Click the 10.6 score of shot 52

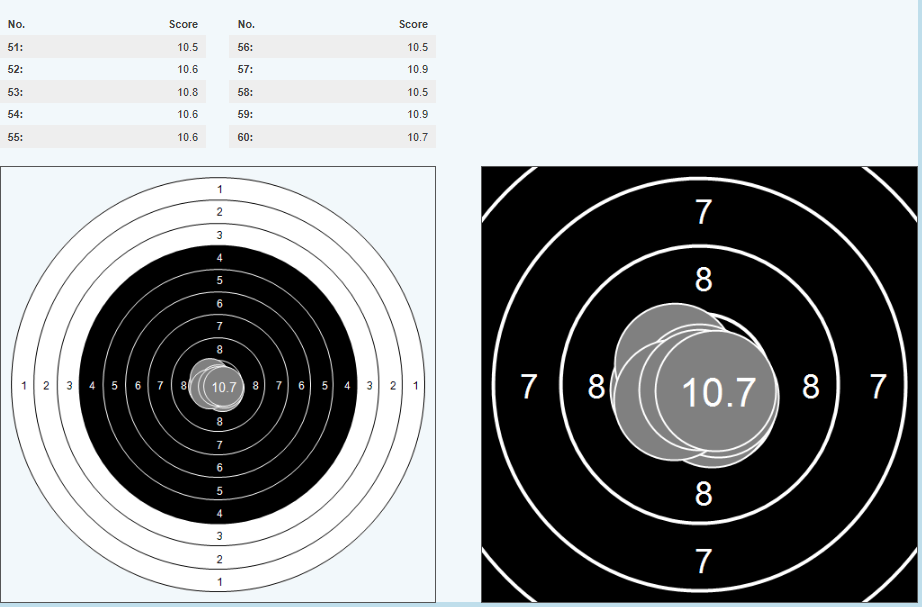click(x=188, y=69)
